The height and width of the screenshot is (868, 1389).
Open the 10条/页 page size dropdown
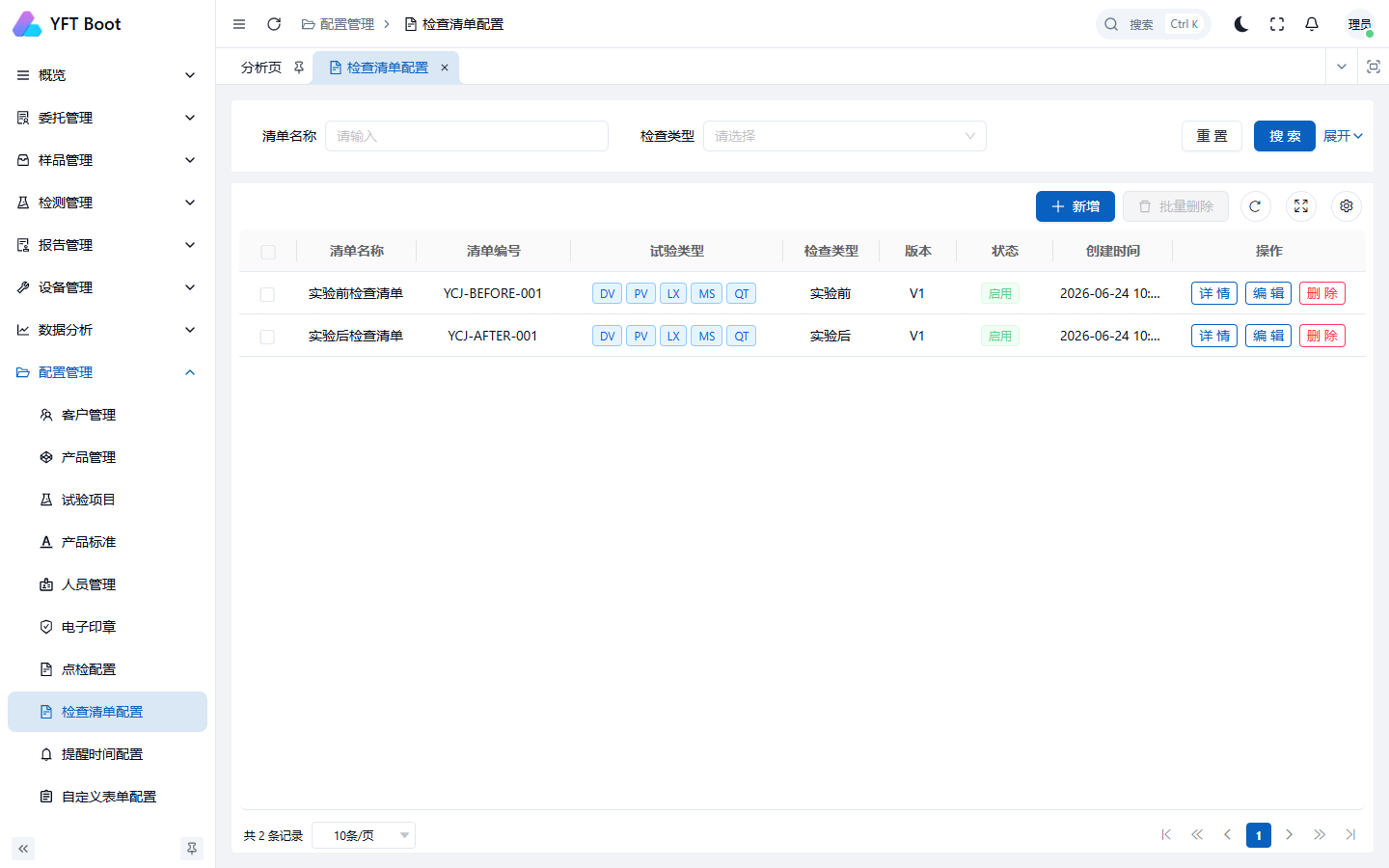pos(364,835)
